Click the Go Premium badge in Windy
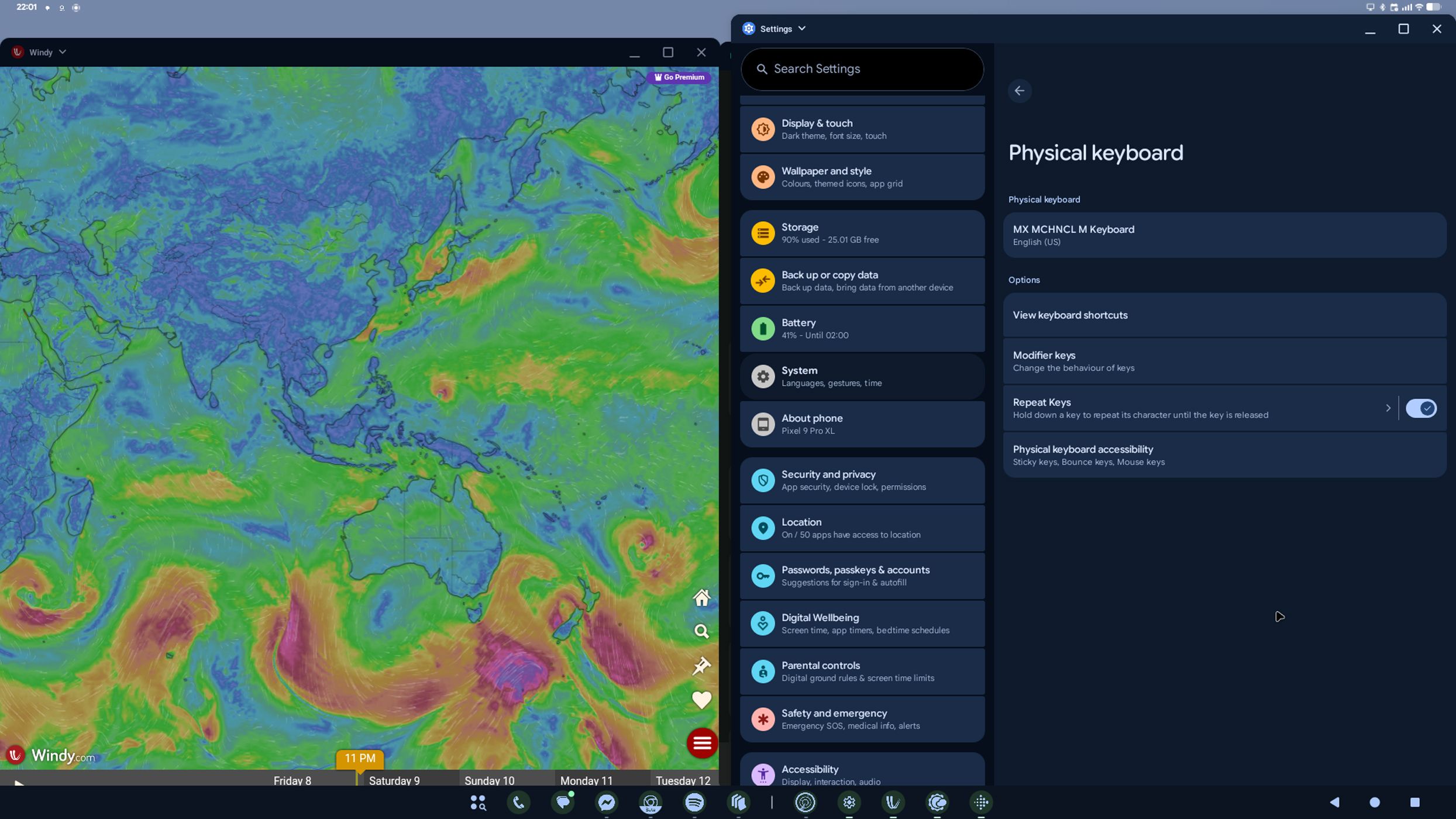Screen dimensions: 1456x819 [x=679, y=77]
